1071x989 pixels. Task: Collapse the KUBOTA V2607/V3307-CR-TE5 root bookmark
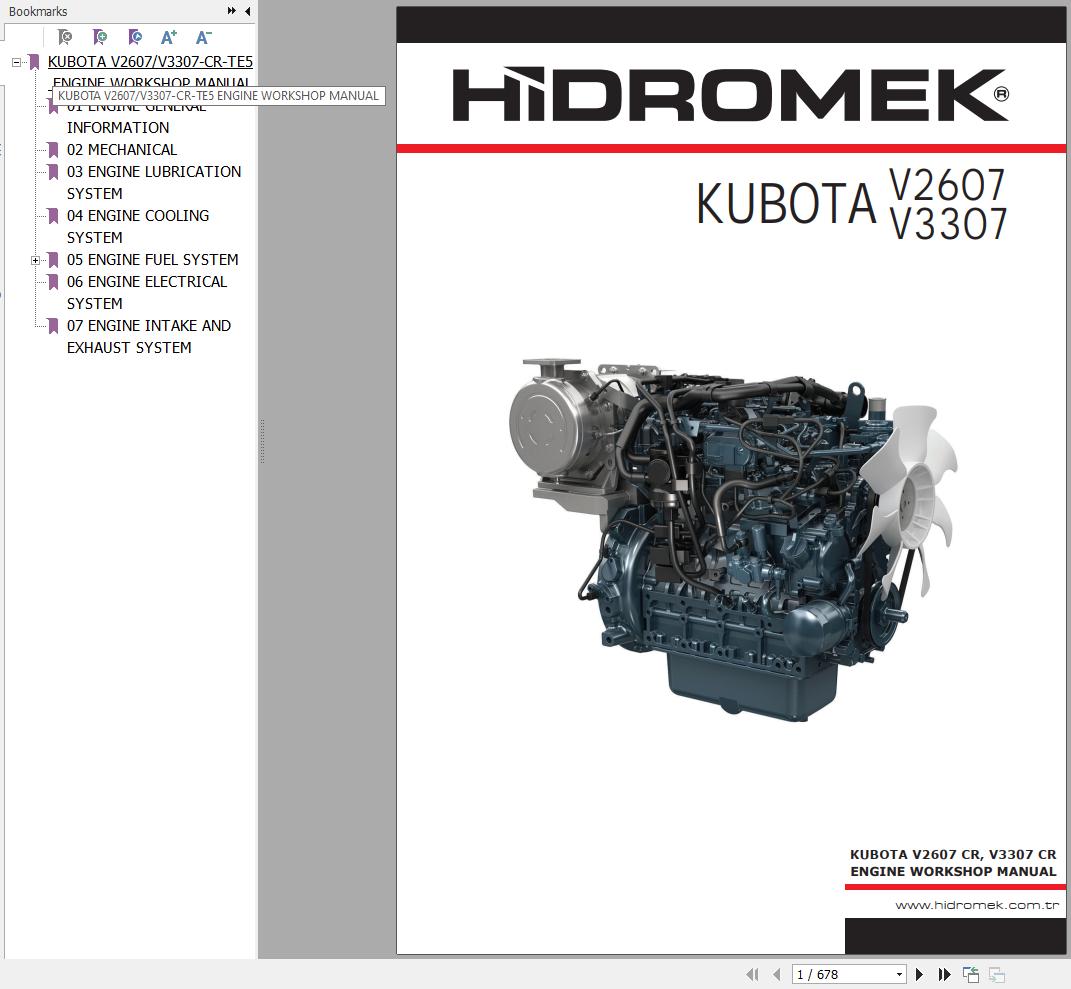(x=16, y=62)
